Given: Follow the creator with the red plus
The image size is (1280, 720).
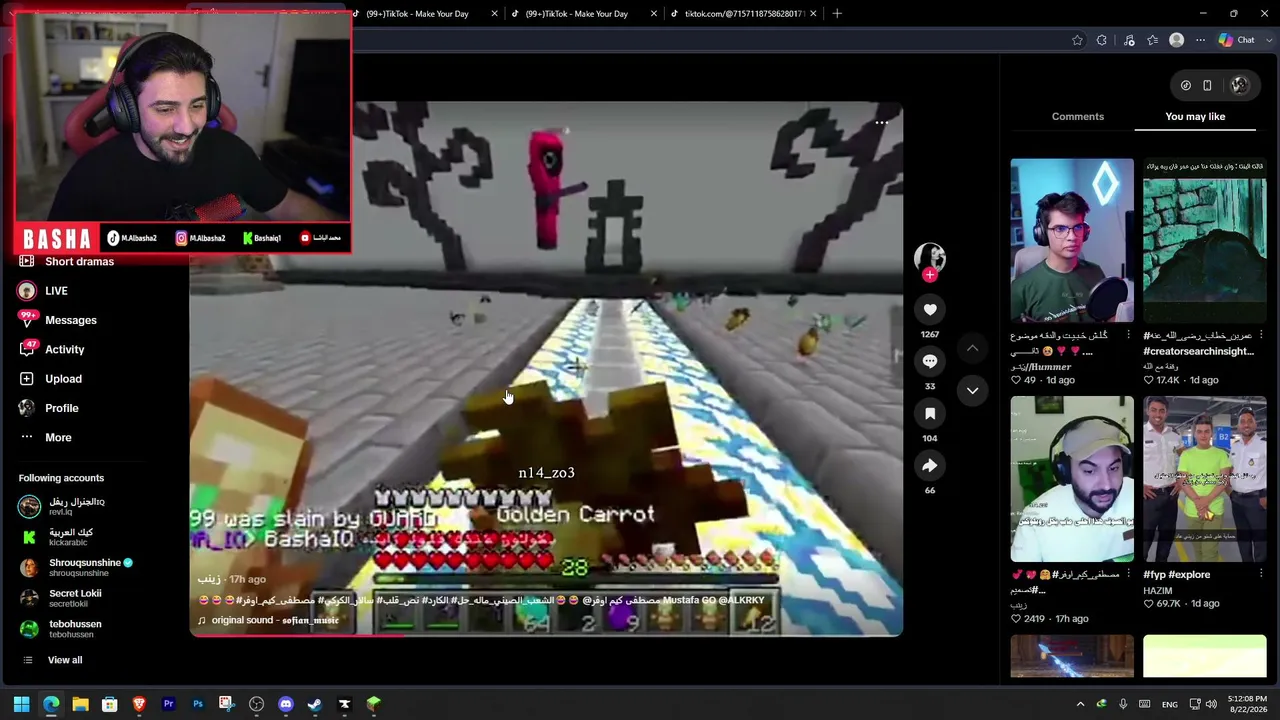Looking at the screenshot, I should pos(930,274).
